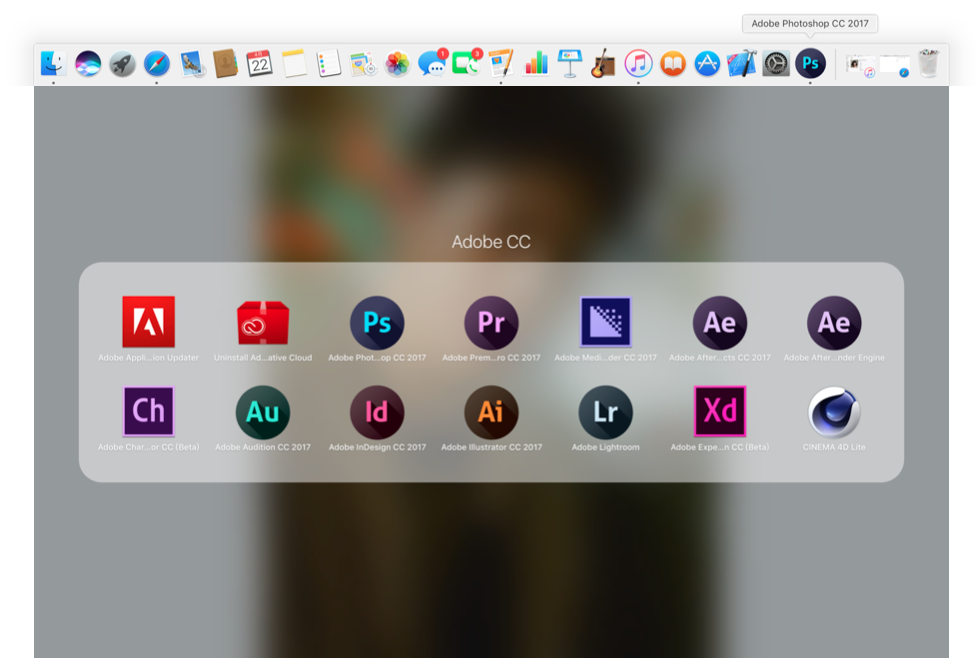Restore the minimized iTunes window in Dock
Image resolution: width=979 pixels, height=664 pixels.
pyautogui.click(x=861, y=65)
